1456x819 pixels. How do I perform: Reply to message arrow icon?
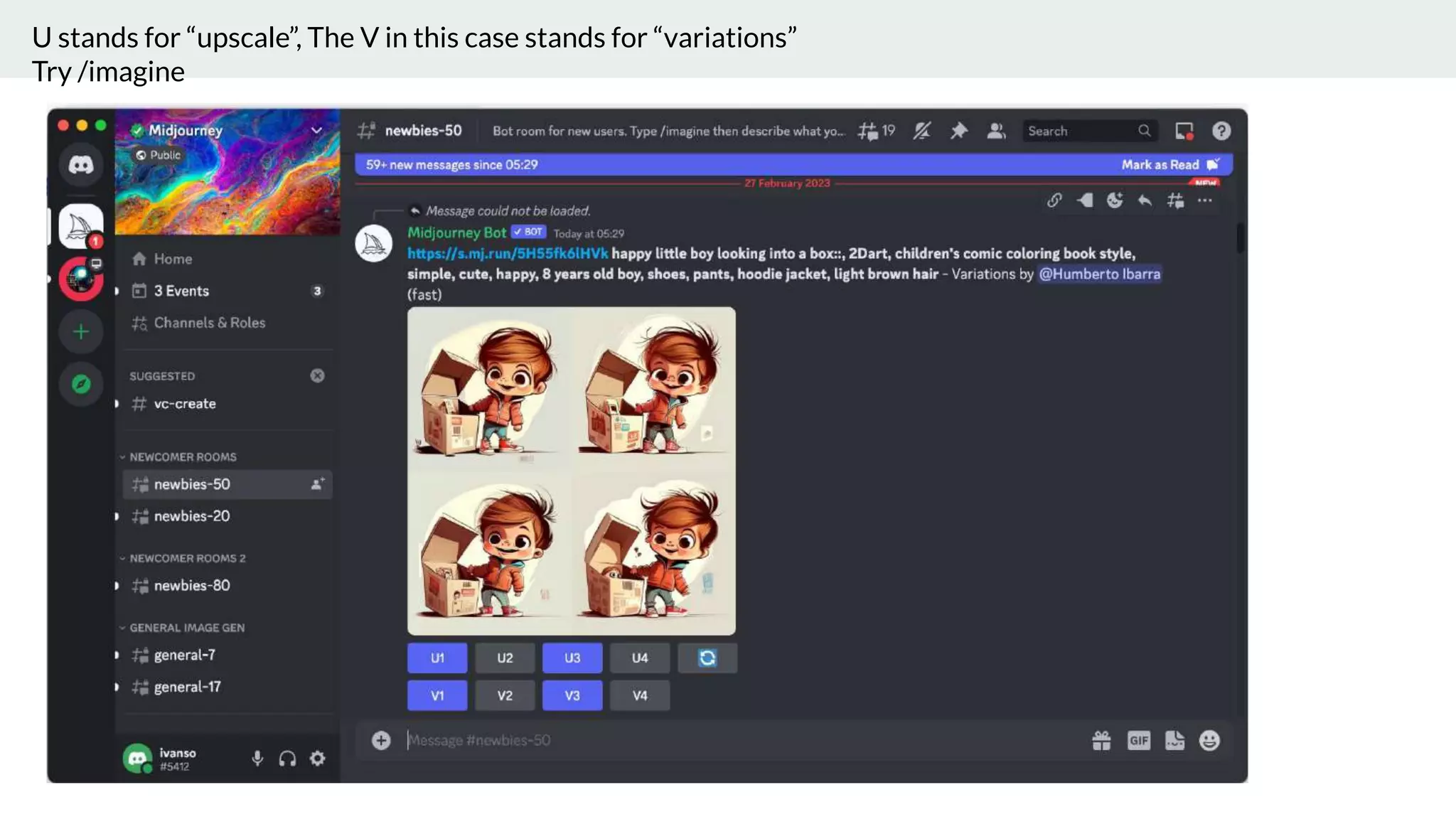[1145, 200]
